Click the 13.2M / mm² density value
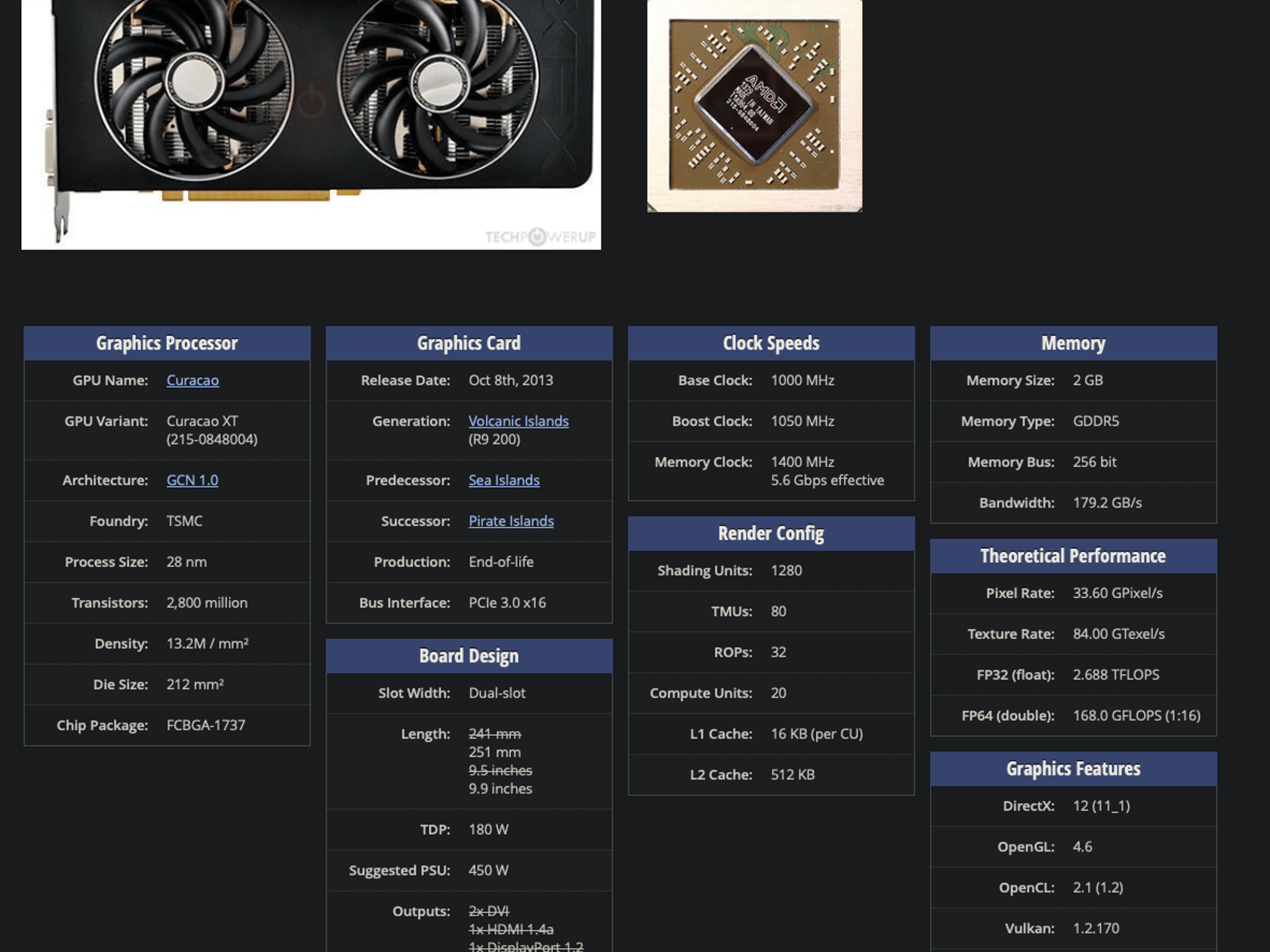The image size is (1270, 952). pyautogui.click(x=207, y=644)
